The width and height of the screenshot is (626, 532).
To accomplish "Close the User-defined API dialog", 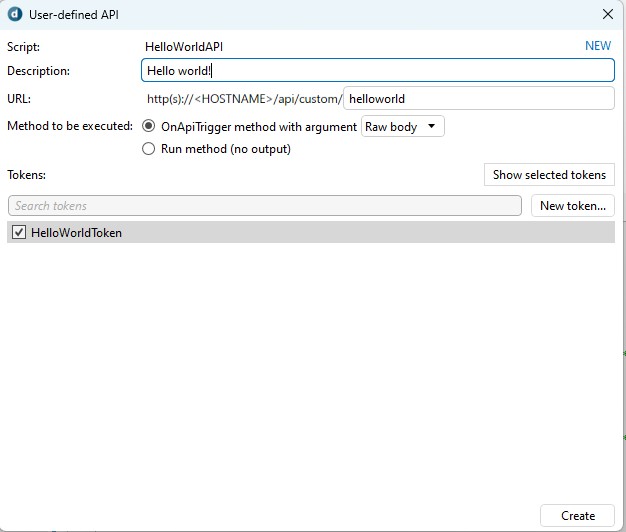I will tap(608, 14).
